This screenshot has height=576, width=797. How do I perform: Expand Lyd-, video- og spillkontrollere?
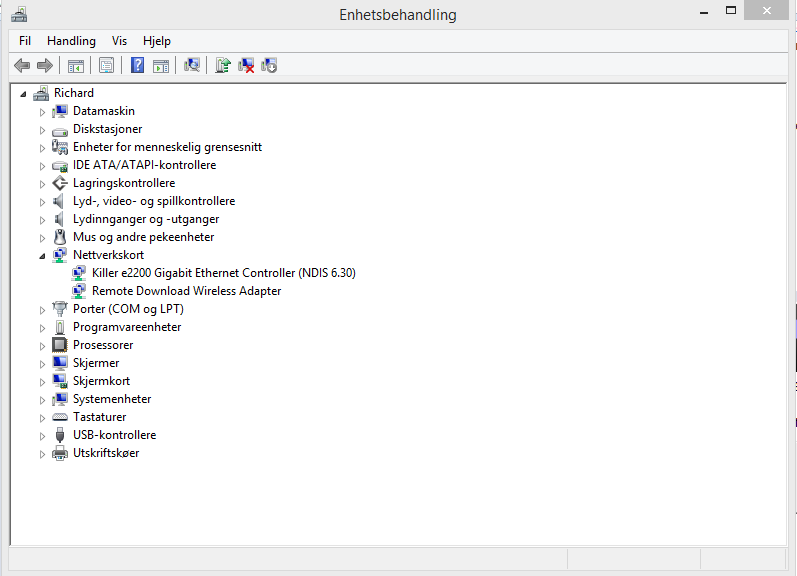[x=42, y=202]
